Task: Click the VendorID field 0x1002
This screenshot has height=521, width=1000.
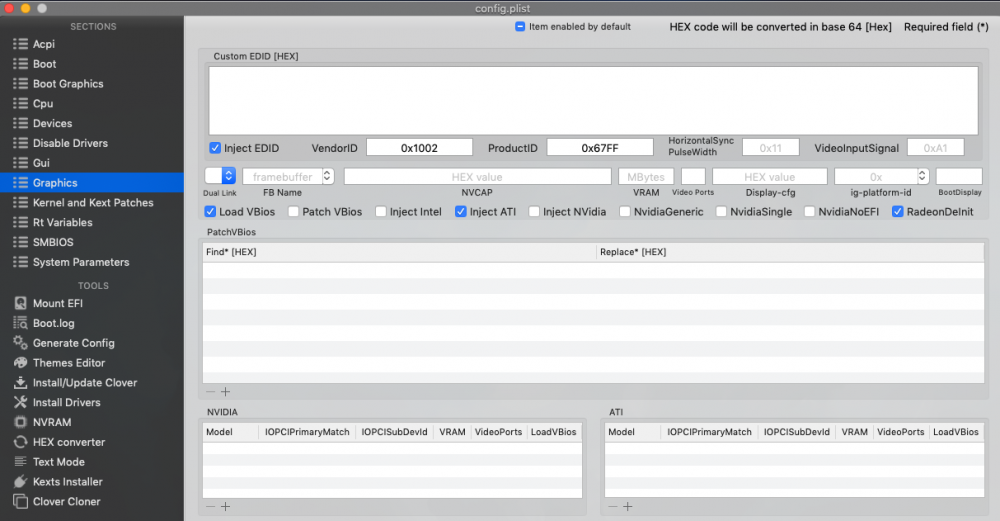Action: pyautogui.click(x=419, y=148)
